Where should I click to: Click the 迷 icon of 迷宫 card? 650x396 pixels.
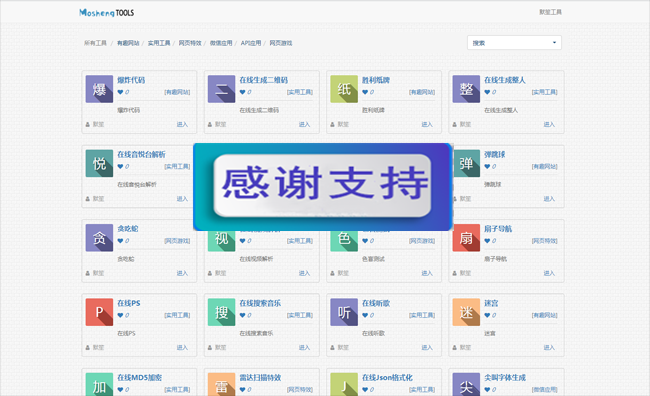pyautogui.click(x=466, y=312)
